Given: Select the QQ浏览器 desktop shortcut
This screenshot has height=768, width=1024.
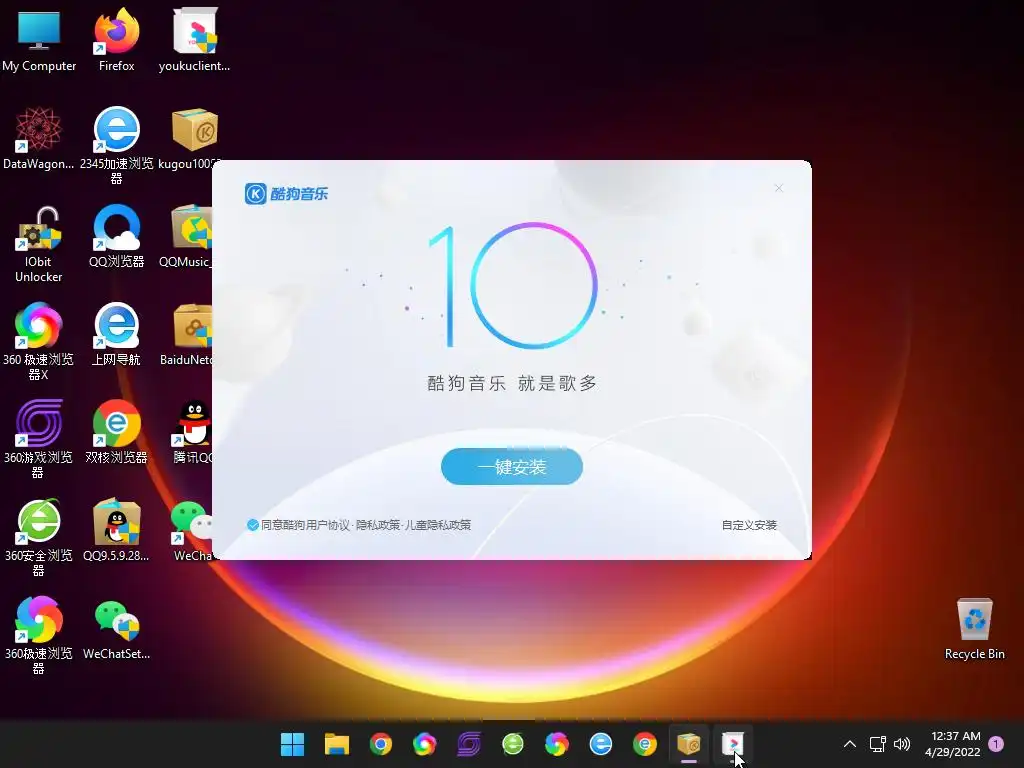Looking at the screenshot, I should 116,236.
